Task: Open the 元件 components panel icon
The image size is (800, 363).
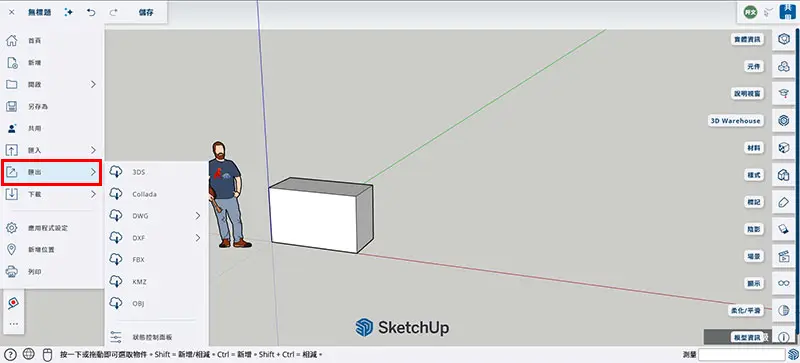Action: point(784,66)
